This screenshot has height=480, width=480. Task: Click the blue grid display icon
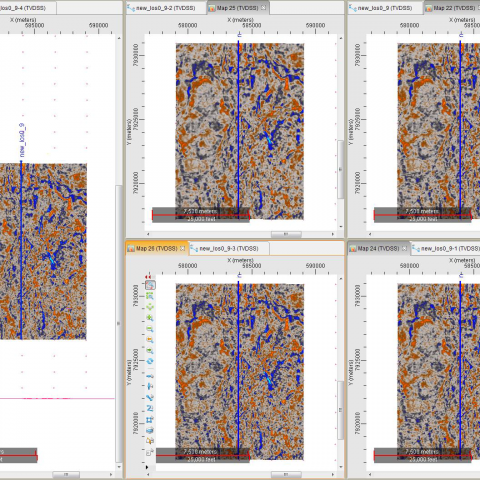(150, 420)
